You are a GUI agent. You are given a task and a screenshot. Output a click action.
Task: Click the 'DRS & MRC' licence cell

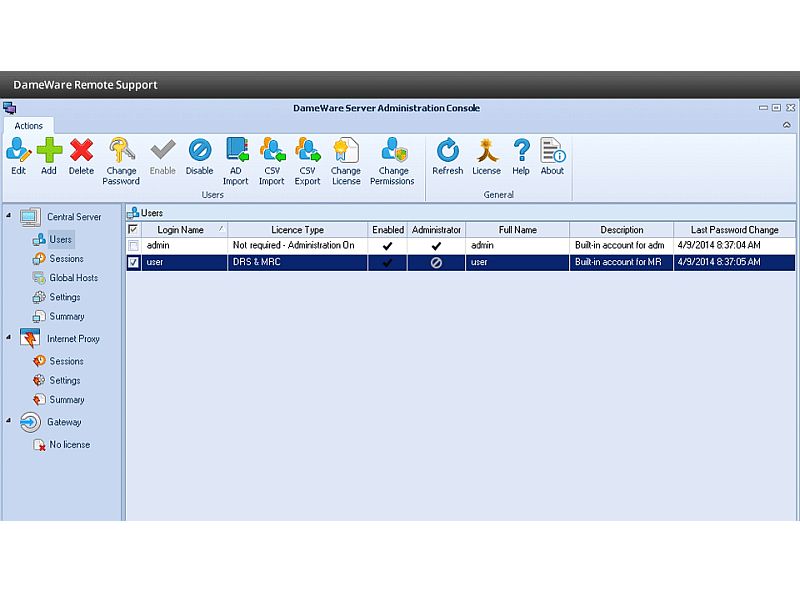tap(297, 262)
